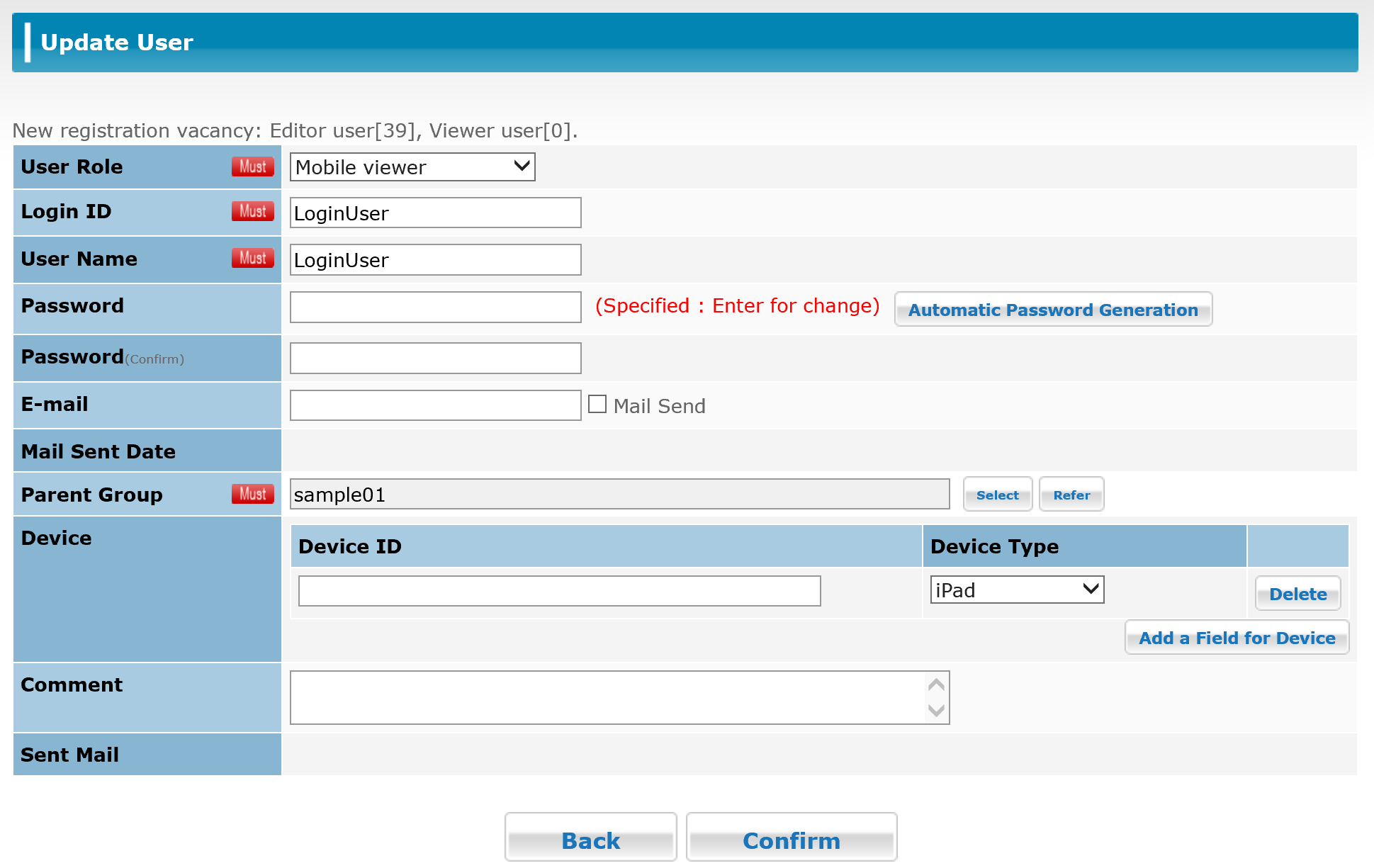The width and height of the screenshot is (1374, 868).
Task: Focus the Password entry field
Action: click(434, 307)
